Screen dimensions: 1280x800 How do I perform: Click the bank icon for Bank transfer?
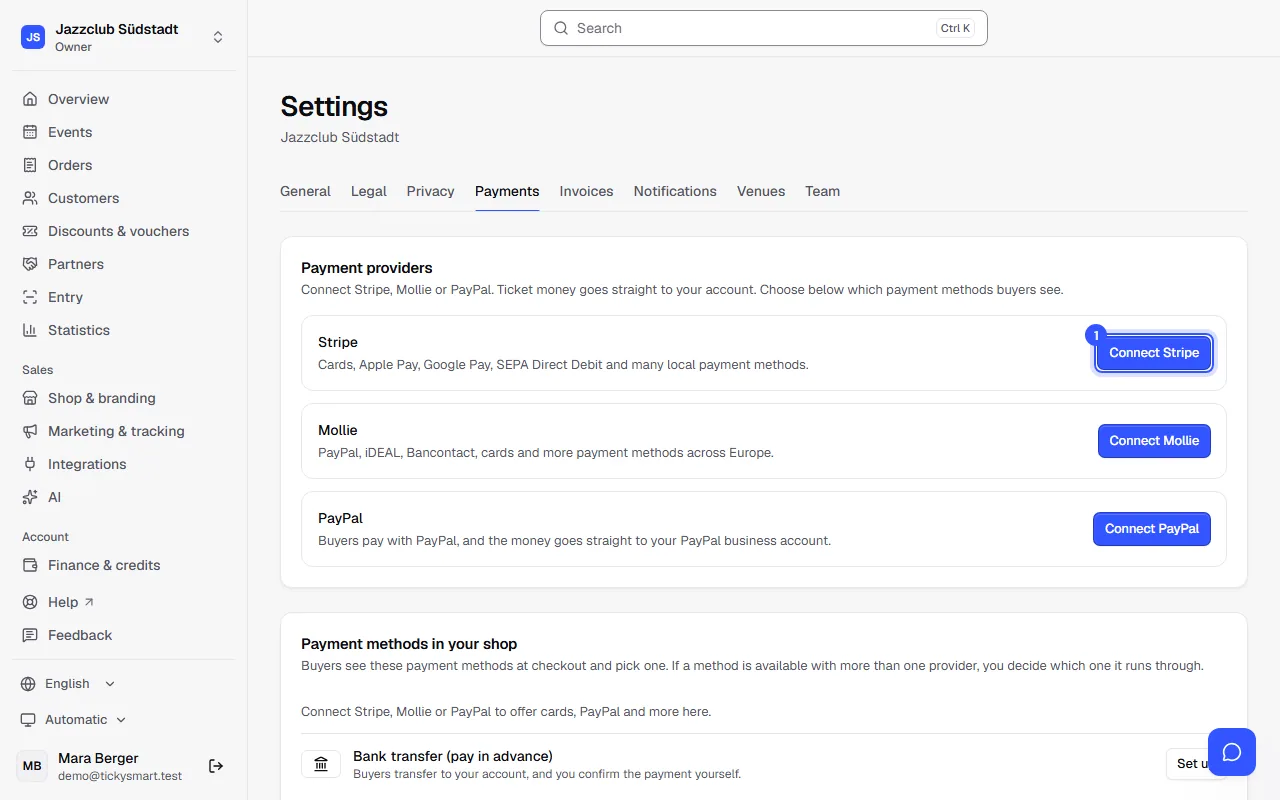point(321,765)
